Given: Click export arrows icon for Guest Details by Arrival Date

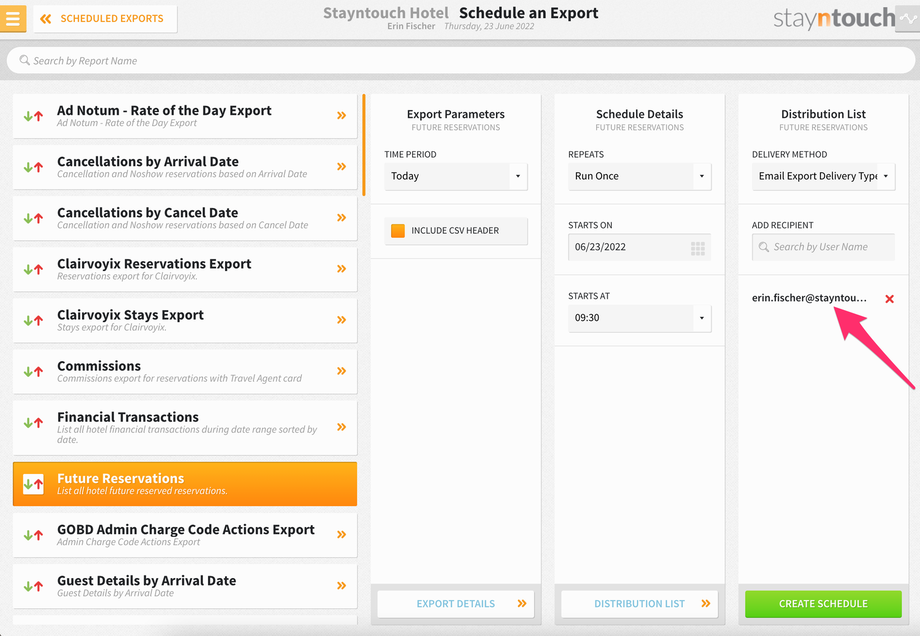Looking at the screenshot, I should click(x=33, y=586).
